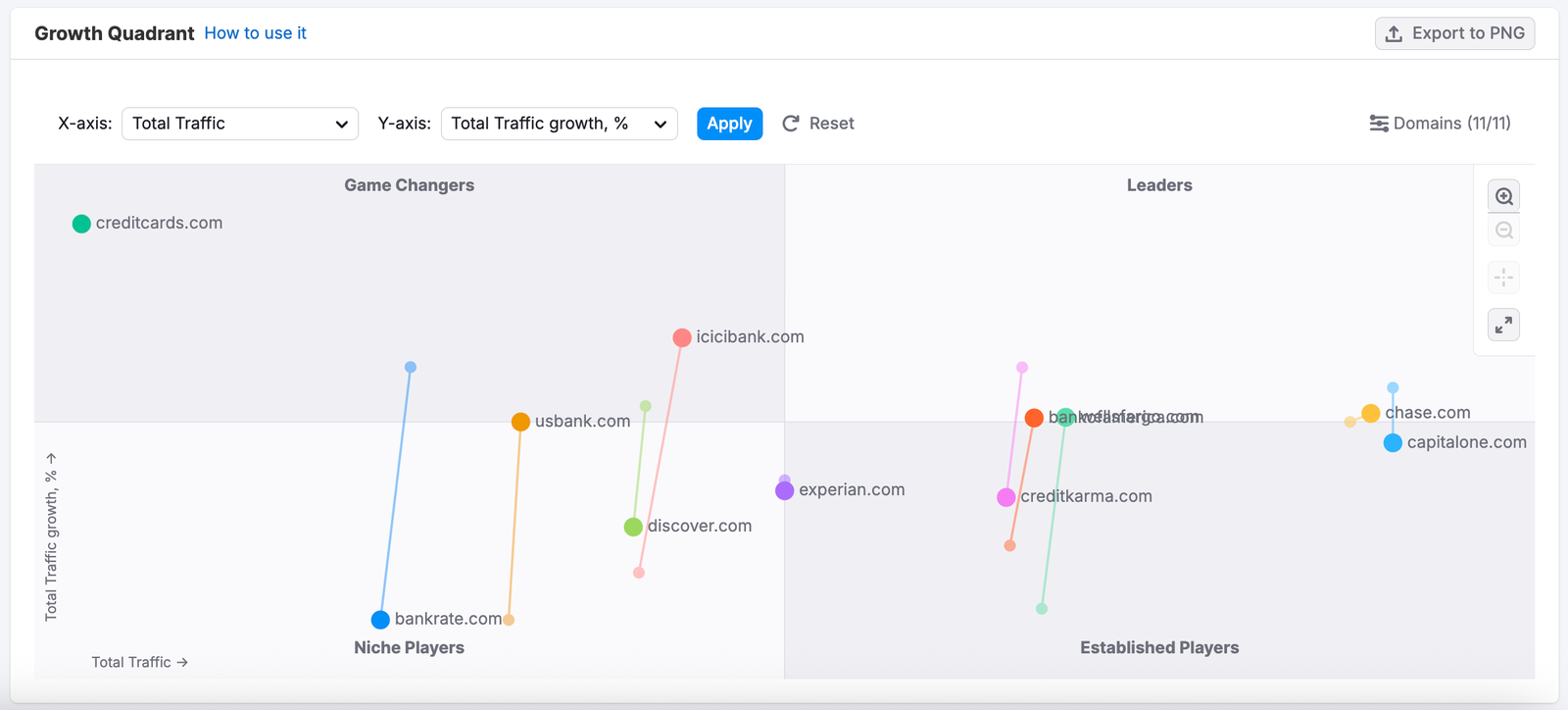Click the Export to PNG upload icon
Image resolution: width=1568 pixels, height=710 pixels.
[x=1394, y=33]
